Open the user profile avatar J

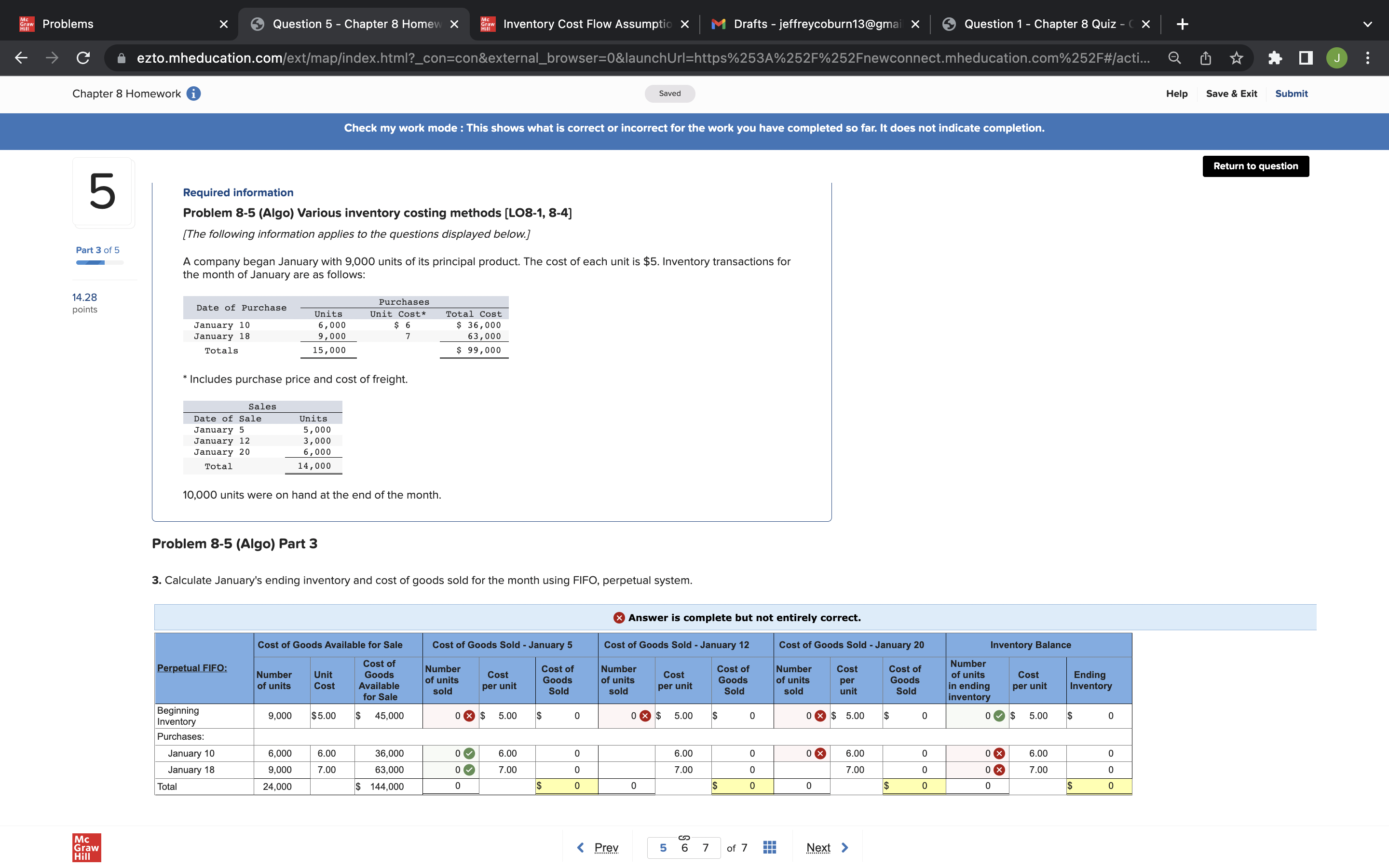pos(1337,58)
